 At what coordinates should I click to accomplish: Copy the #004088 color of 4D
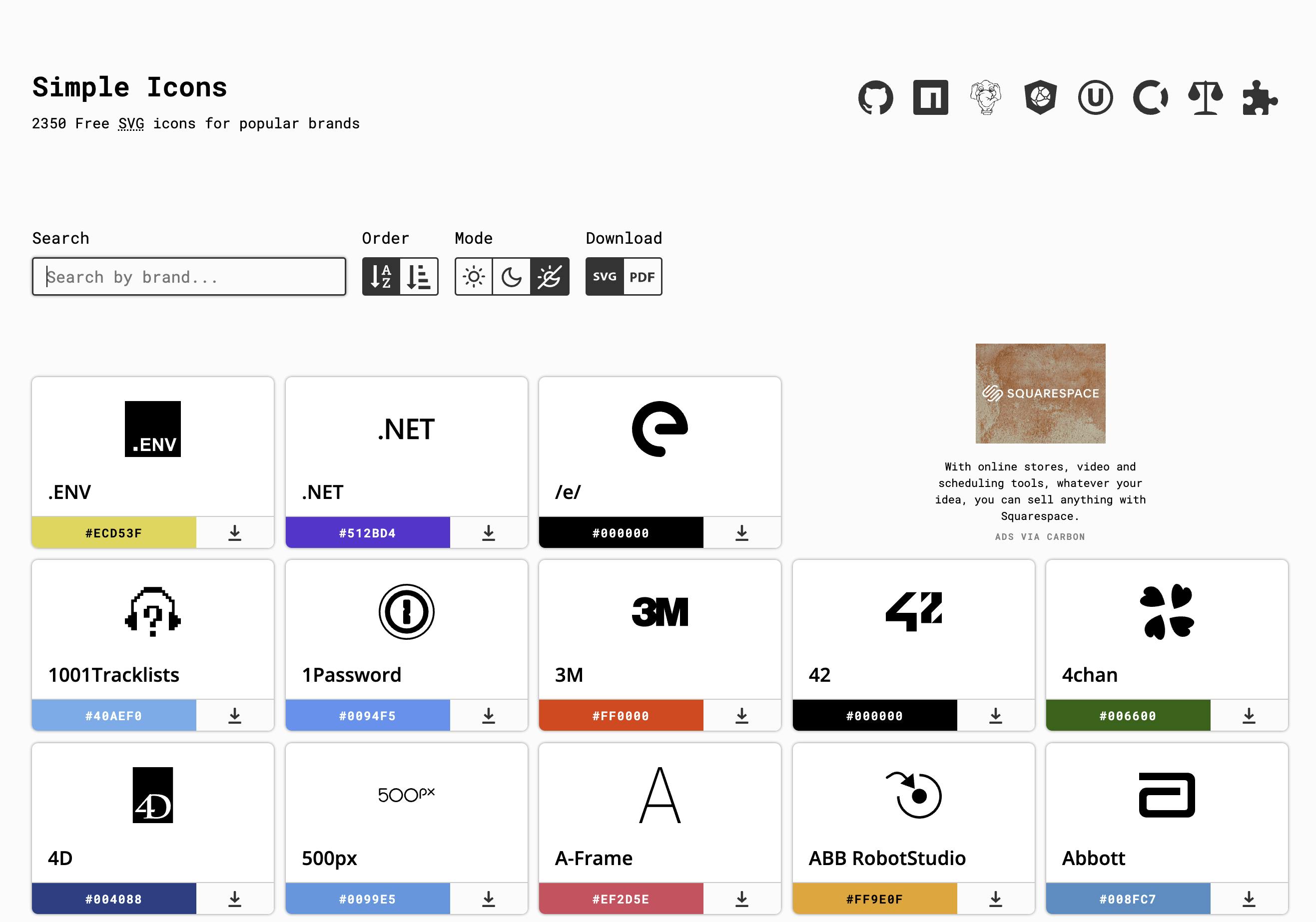click(114, 899)
